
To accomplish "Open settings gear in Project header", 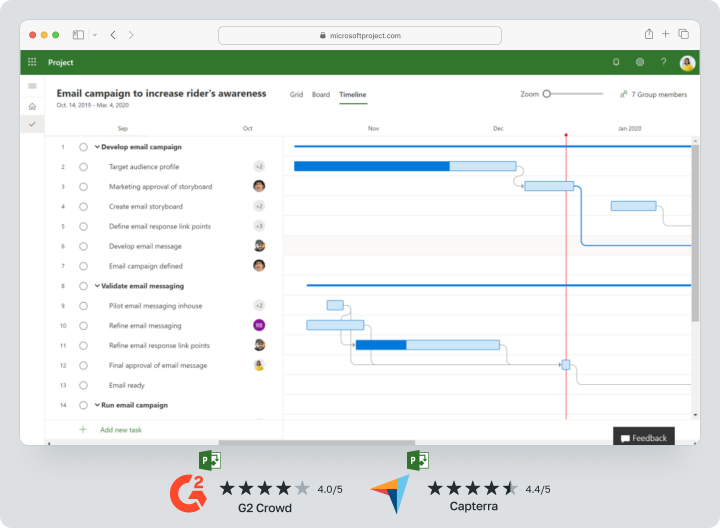I will click(640, 62).
